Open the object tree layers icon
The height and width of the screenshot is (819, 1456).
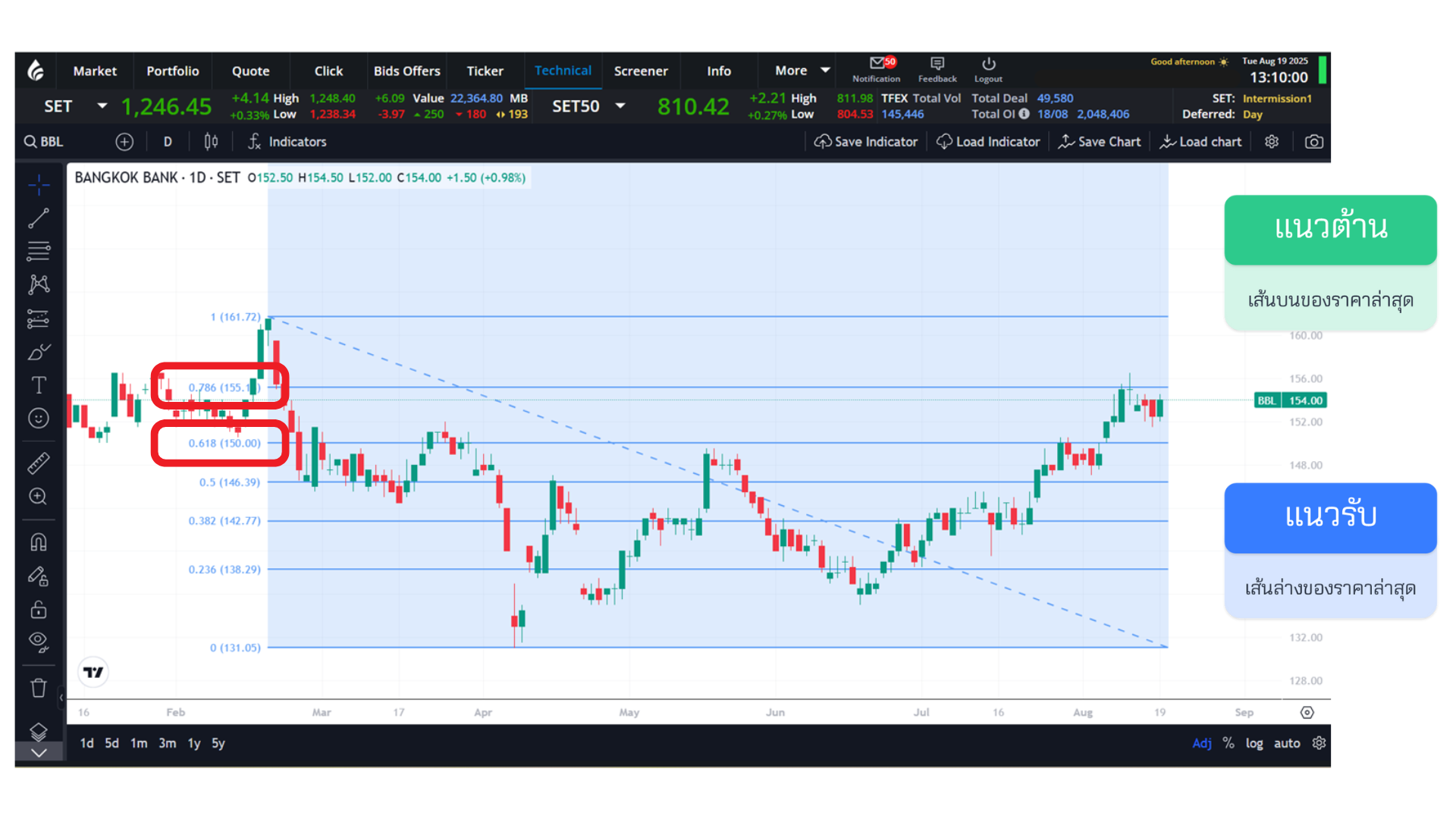pyautogui.click(x=39, y=732)
